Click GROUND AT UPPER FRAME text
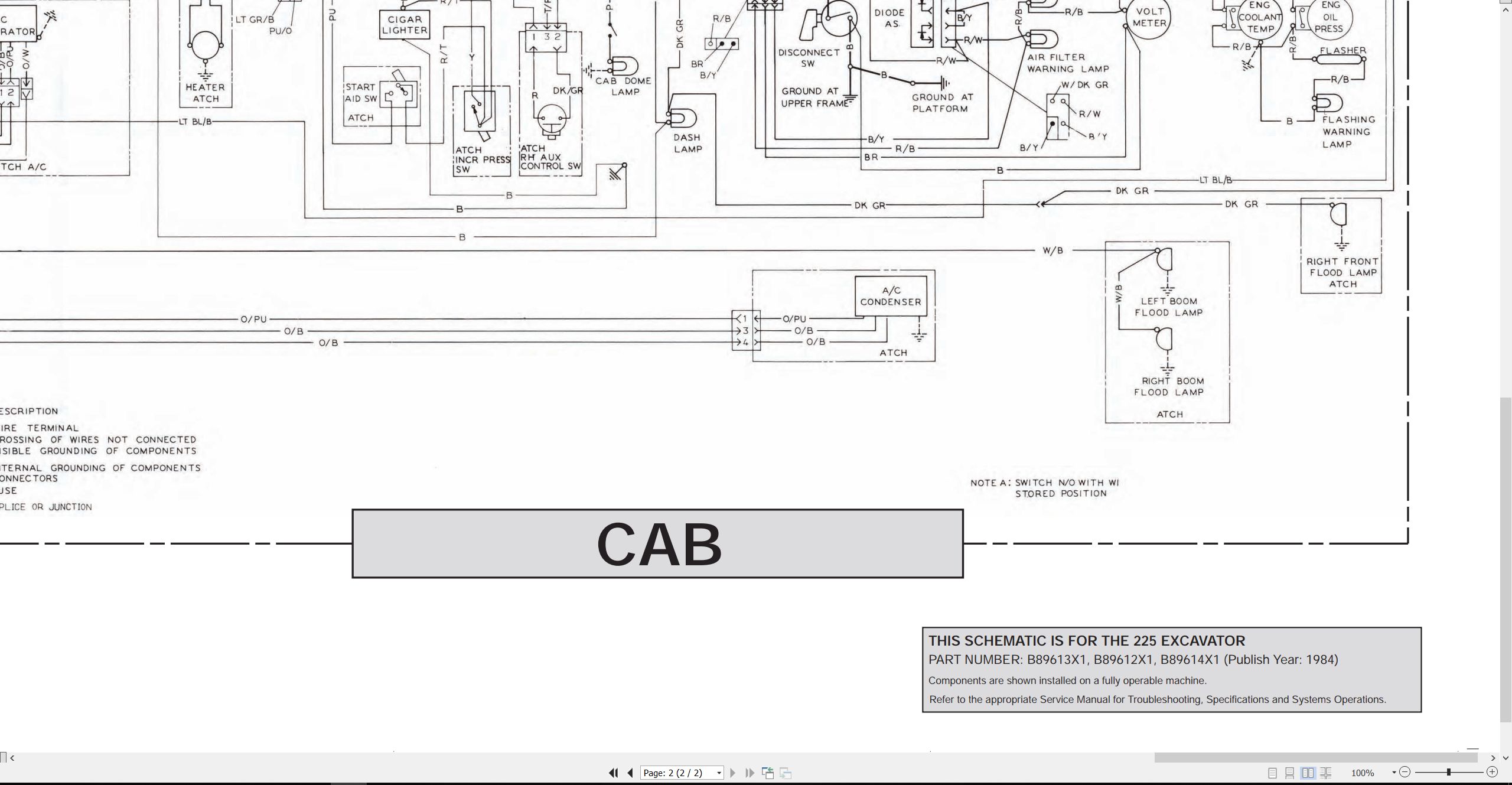 coord(814,97)
